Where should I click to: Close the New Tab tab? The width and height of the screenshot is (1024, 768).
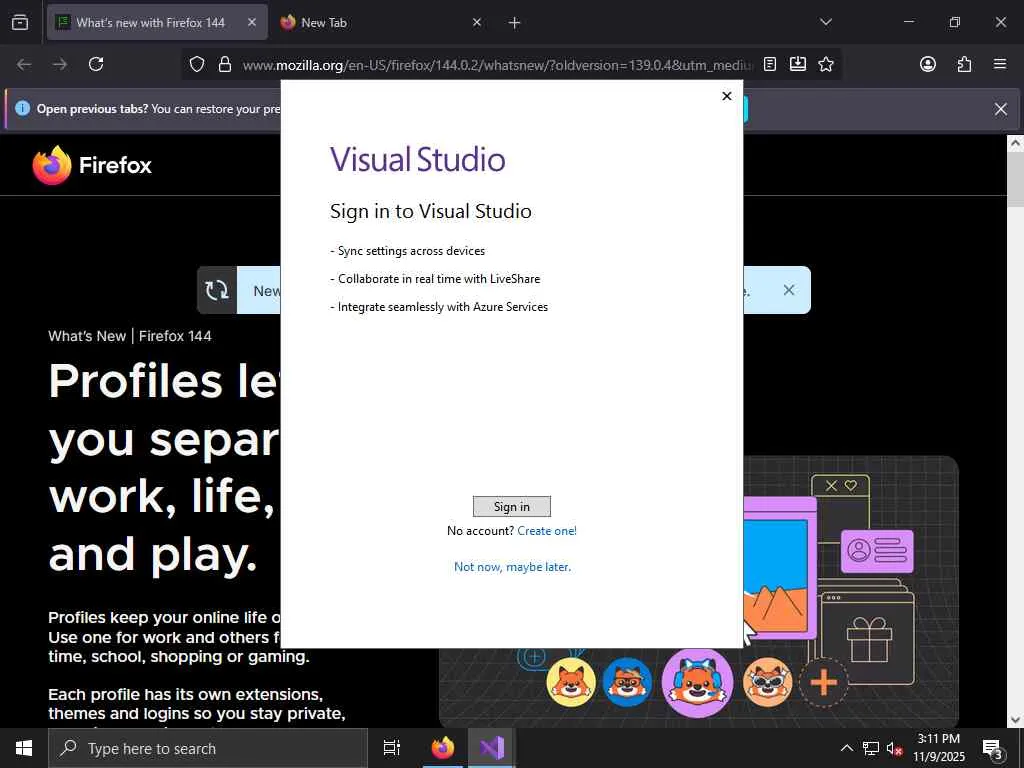[477, 22]
